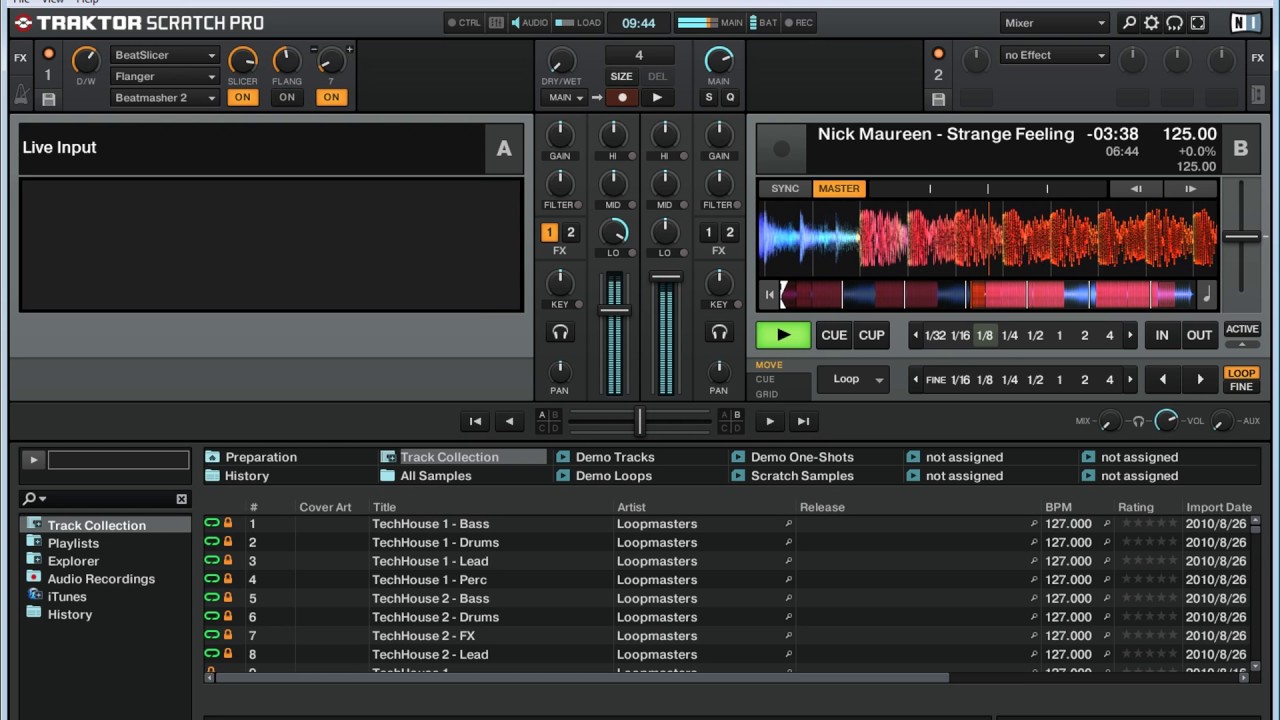Click the tempo bend down arrow on Deck B
Screen dimensions: 1280x720
(x=1137, y=188)
